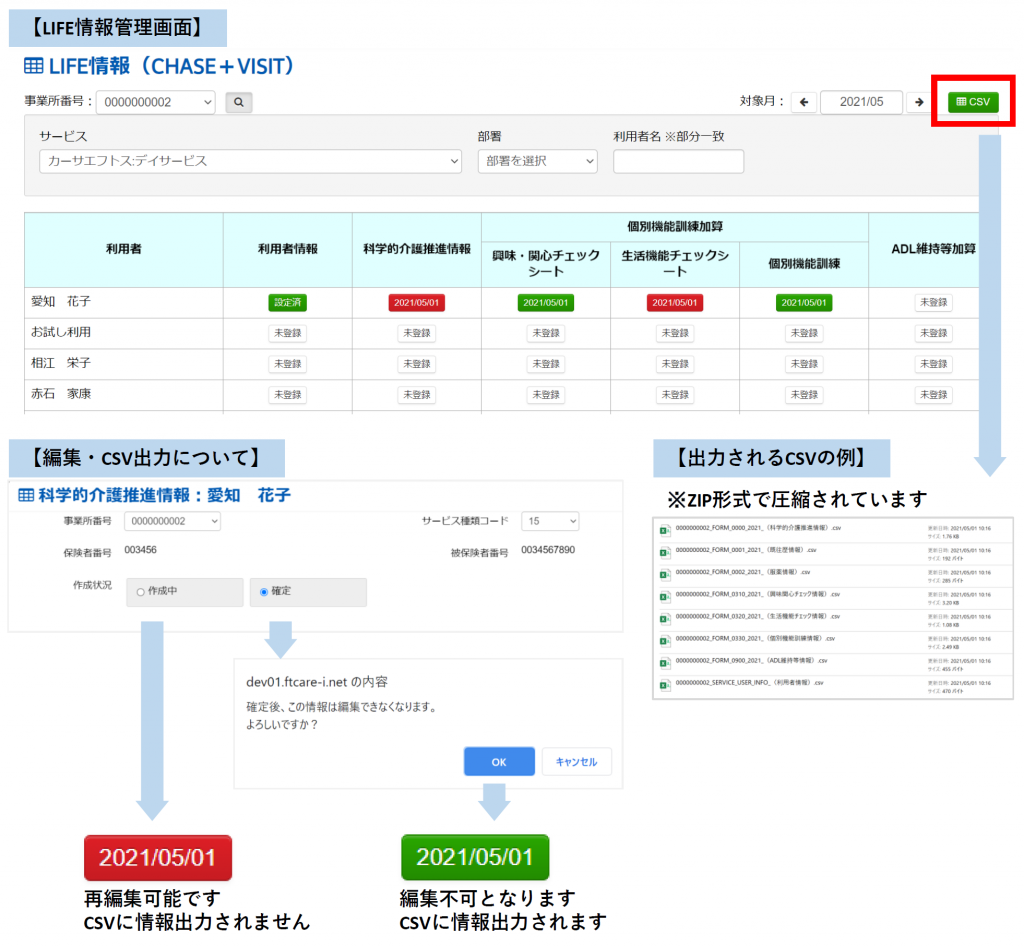The height and width of the screenshot is (947, 1024).
Task: Select the 作成中 radio button
Action: (x=140, y=592)
